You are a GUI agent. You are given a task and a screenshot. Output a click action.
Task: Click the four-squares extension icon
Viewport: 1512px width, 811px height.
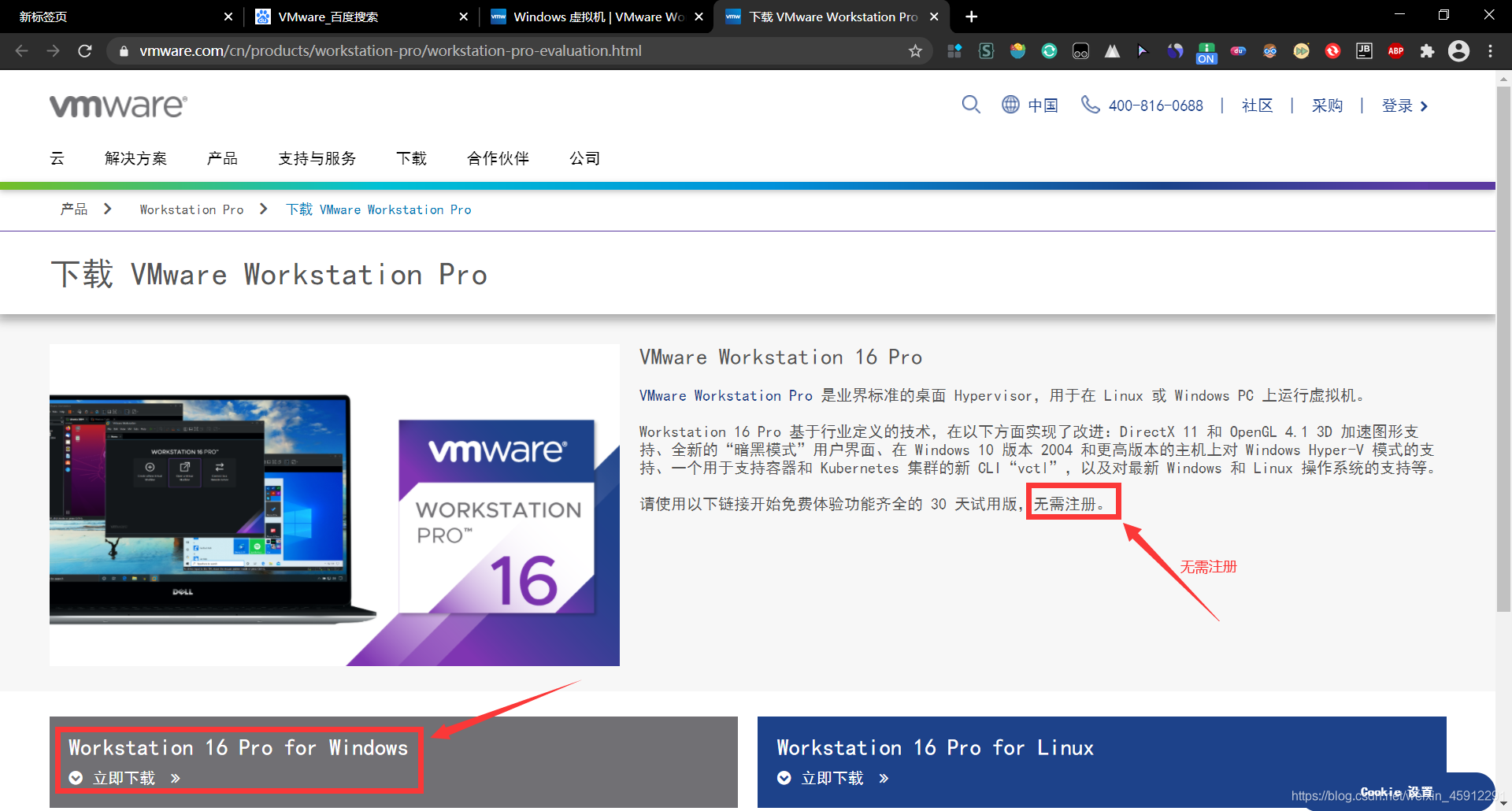click(x=954, y=51)
